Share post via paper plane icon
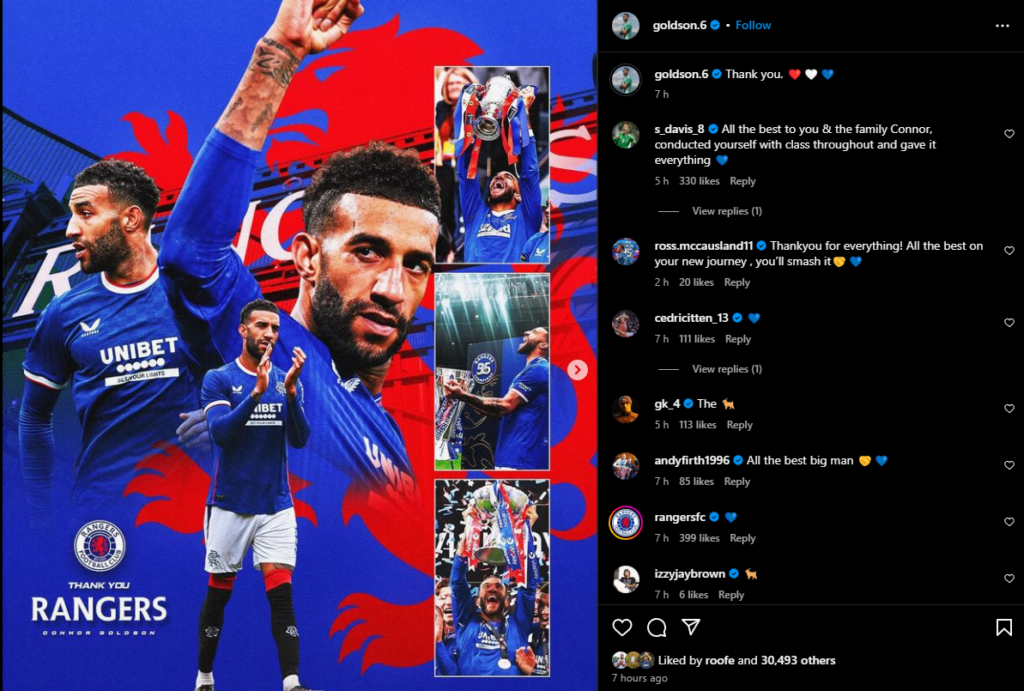This screenshot has height=691, width=1024. tap(691, 627)
